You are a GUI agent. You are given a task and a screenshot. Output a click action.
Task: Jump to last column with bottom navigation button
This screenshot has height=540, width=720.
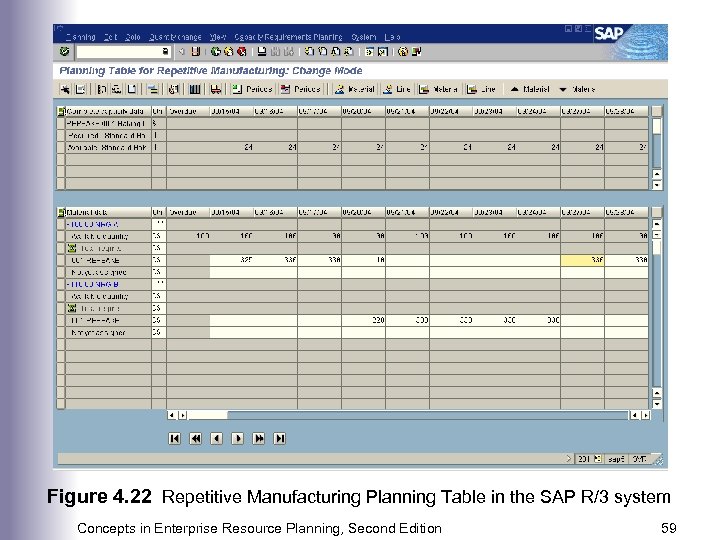pyautogui.click(x=279, y=439)
